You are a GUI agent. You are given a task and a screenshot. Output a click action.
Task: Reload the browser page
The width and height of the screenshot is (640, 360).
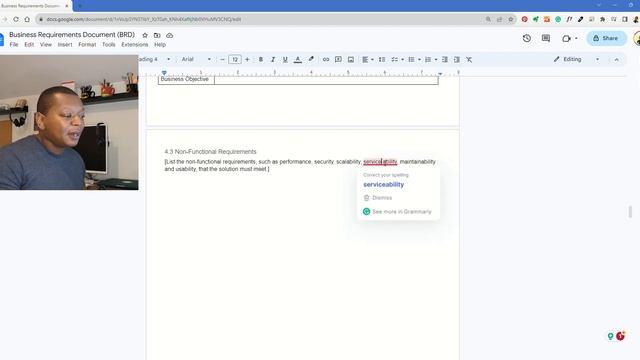16,19
